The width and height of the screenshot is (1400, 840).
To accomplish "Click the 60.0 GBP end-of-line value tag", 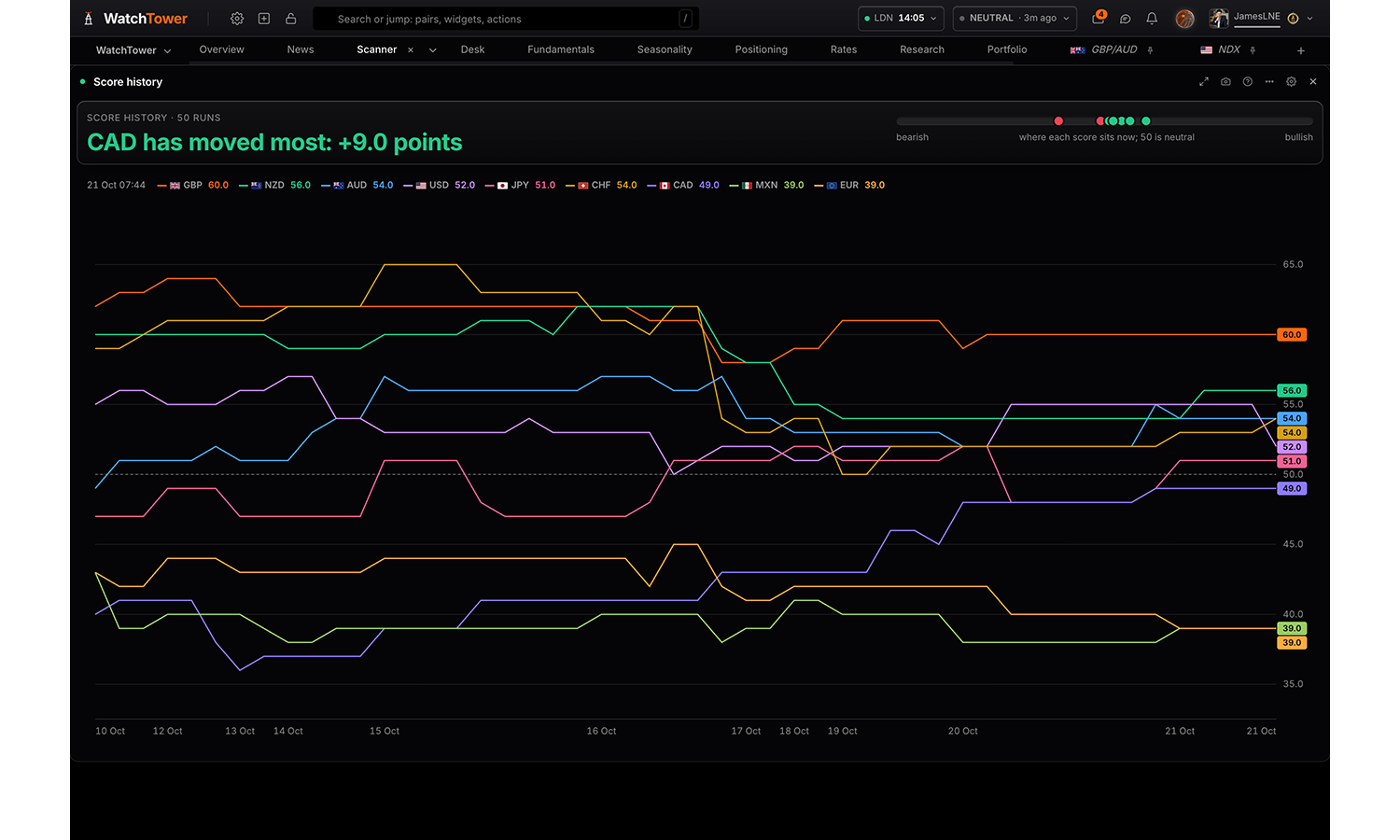I will point(1292,335).
